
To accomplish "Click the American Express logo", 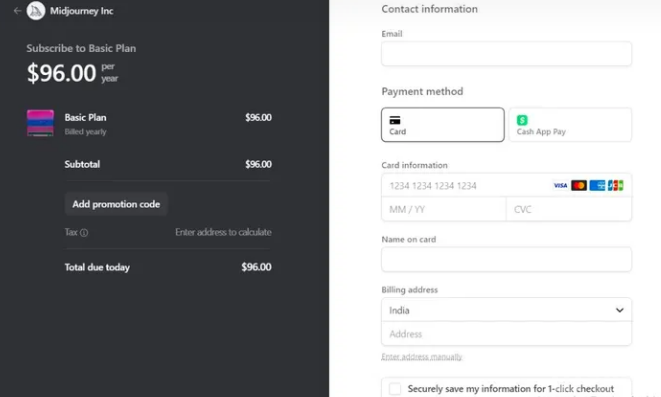I will [x=597, y=185].
